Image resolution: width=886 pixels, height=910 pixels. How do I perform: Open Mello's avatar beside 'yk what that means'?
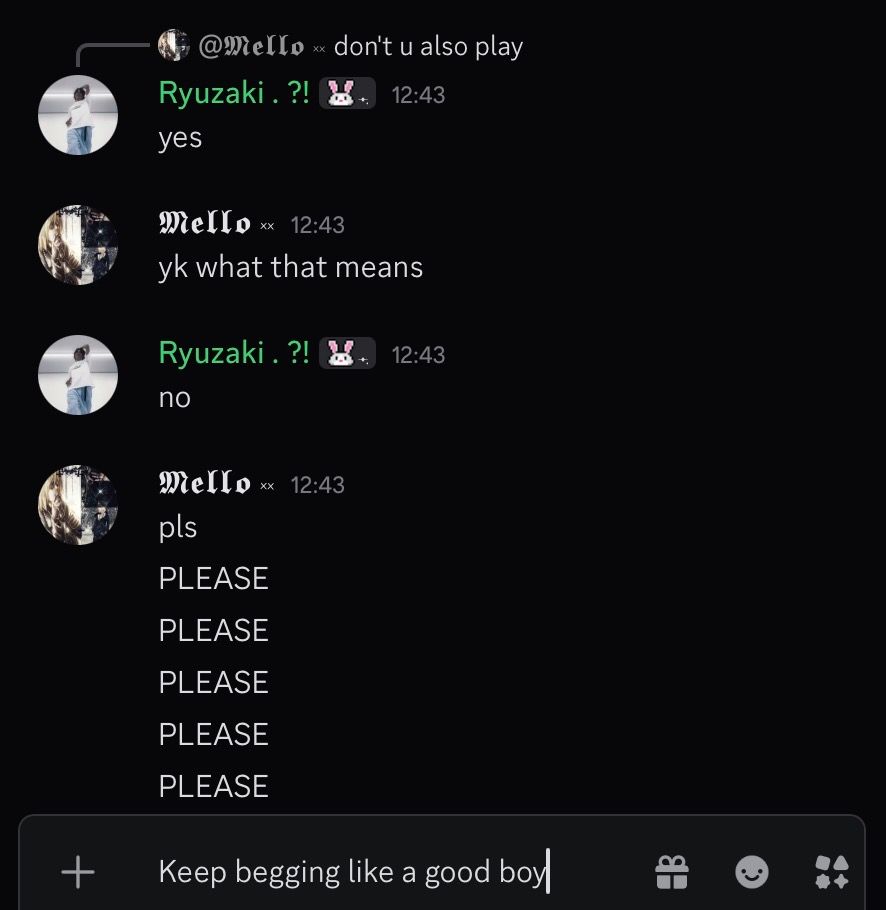[x=78, y=245]
